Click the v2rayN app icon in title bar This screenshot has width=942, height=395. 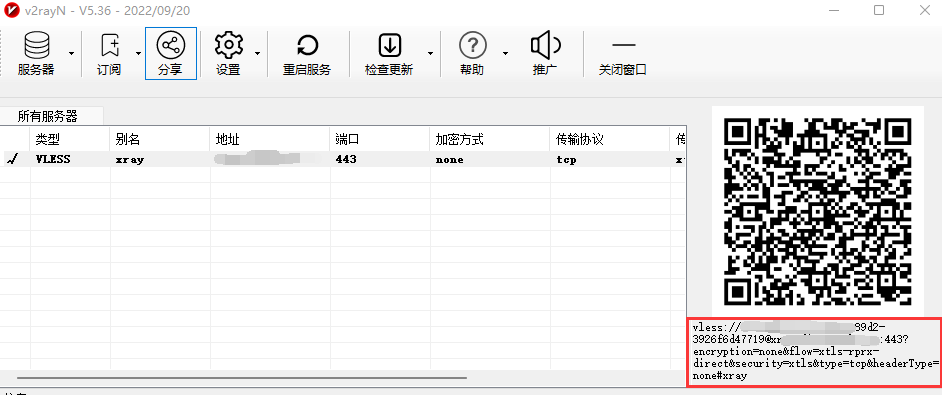pos(10,10)
